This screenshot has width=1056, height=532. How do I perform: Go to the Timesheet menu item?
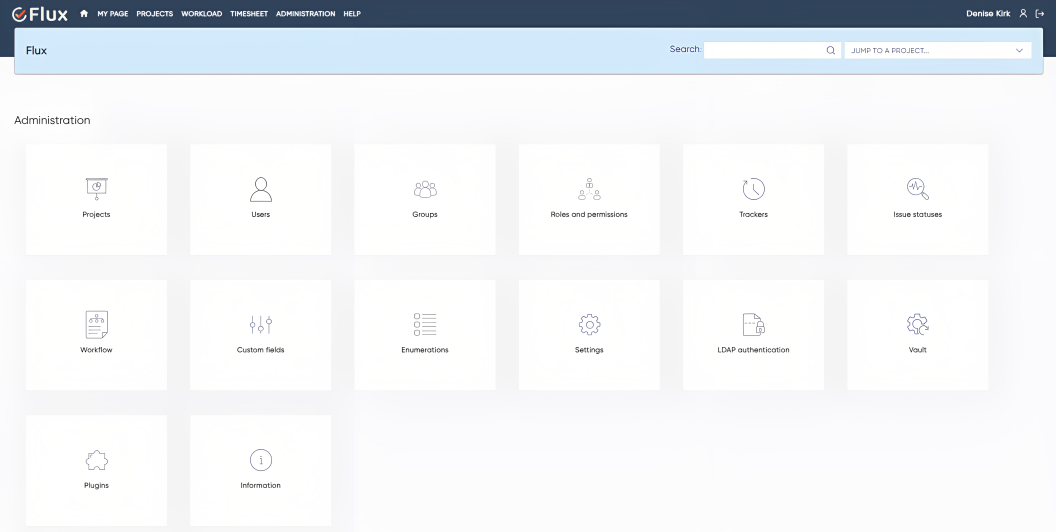tap(249, 13)
